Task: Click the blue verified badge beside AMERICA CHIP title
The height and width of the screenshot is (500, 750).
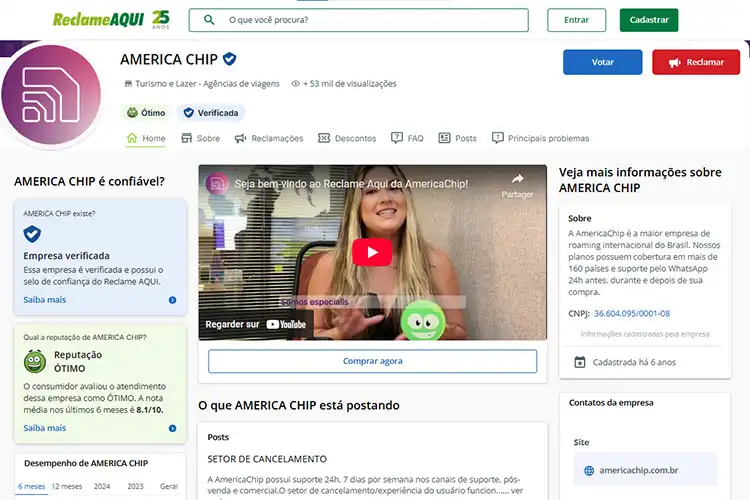Action: pyautogui.click(x=230, y=59)
